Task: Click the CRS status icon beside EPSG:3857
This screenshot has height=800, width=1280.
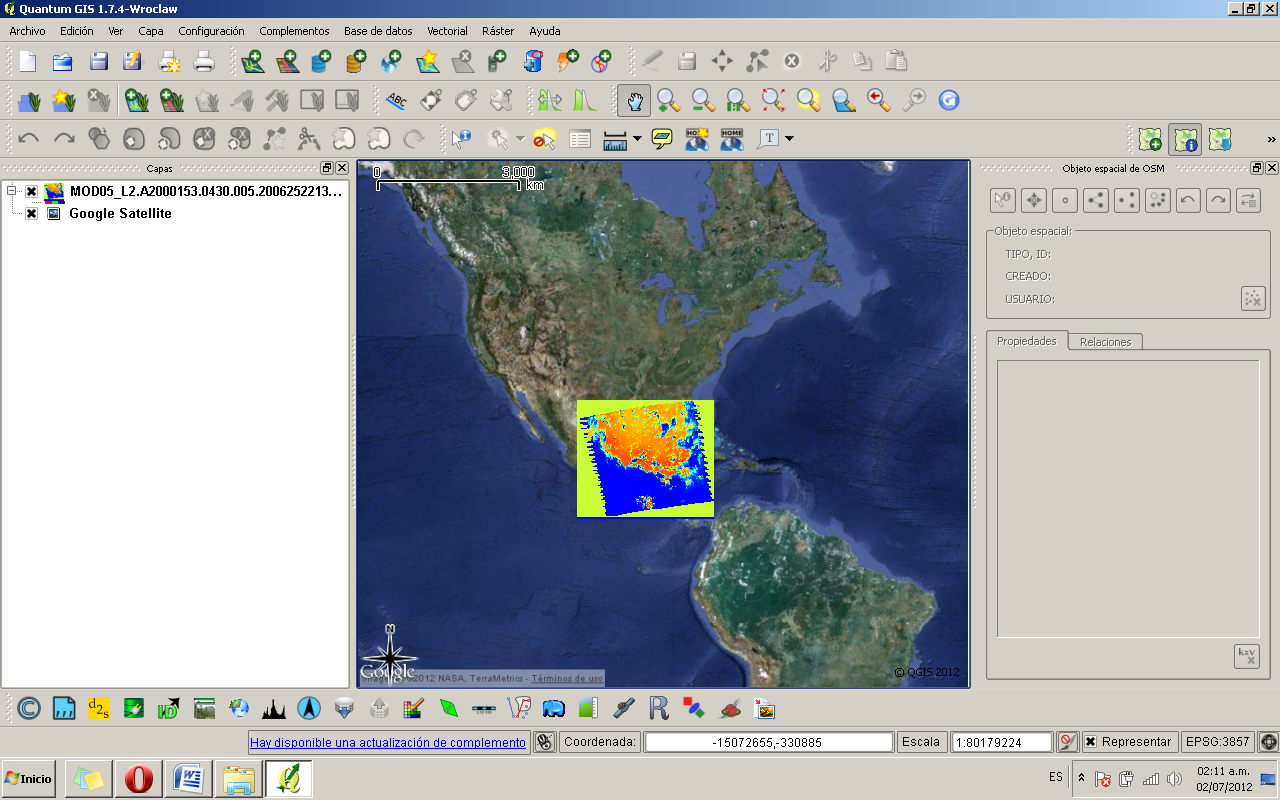Action: 1269,742
